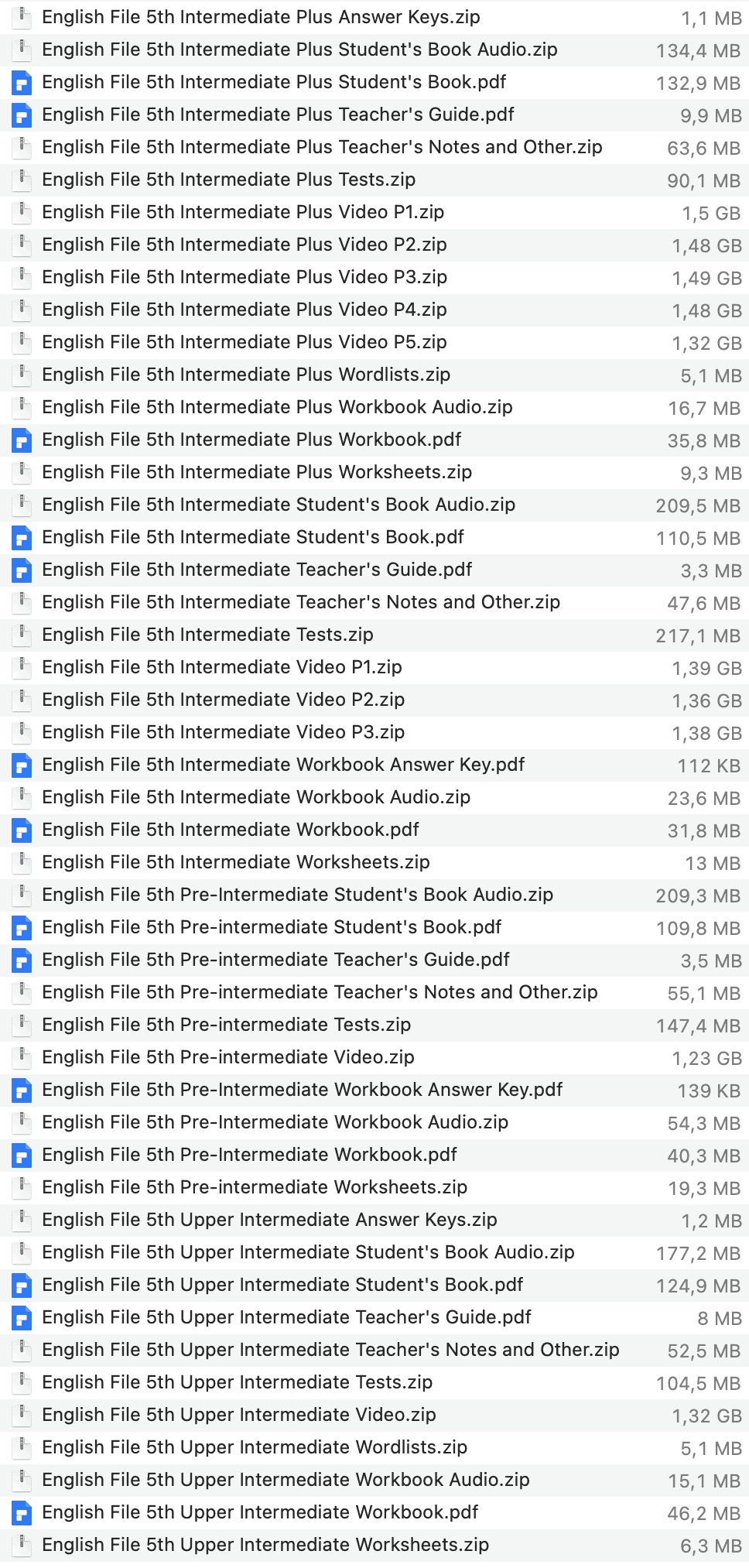Viewport: 749px width, 1568px height.
Task: Click the PDF icon of Intermediate Plus Workbook.pdf
Action: click(22, 440)
